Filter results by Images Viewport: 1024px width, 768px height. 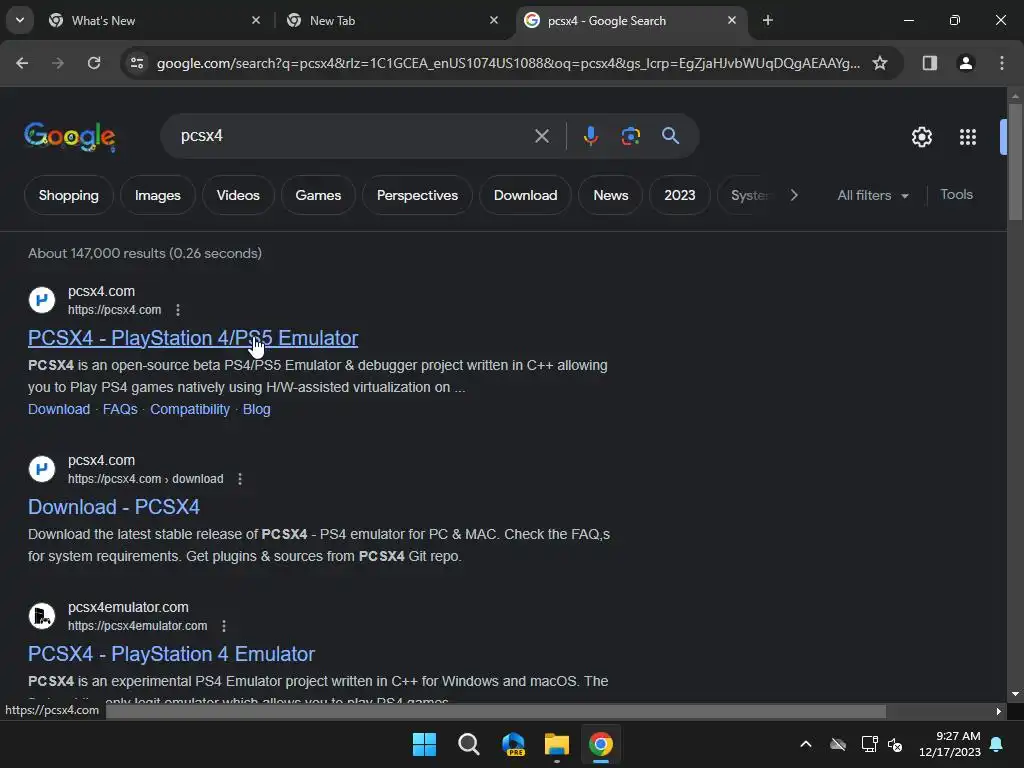point(157,195)
